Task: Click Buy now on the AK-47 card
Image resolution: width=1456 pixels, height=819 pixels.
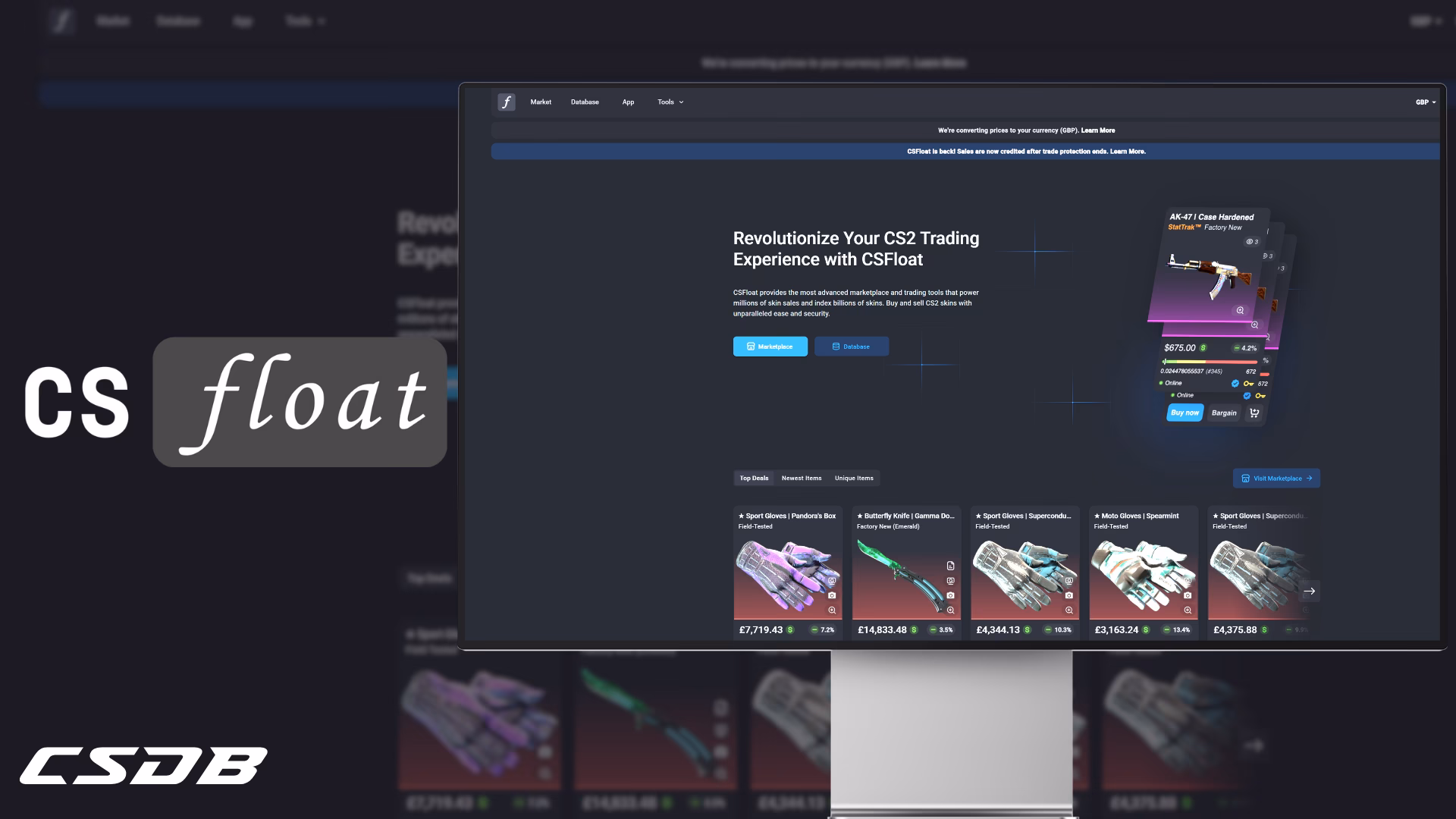Action: [x=1185, y=413]
